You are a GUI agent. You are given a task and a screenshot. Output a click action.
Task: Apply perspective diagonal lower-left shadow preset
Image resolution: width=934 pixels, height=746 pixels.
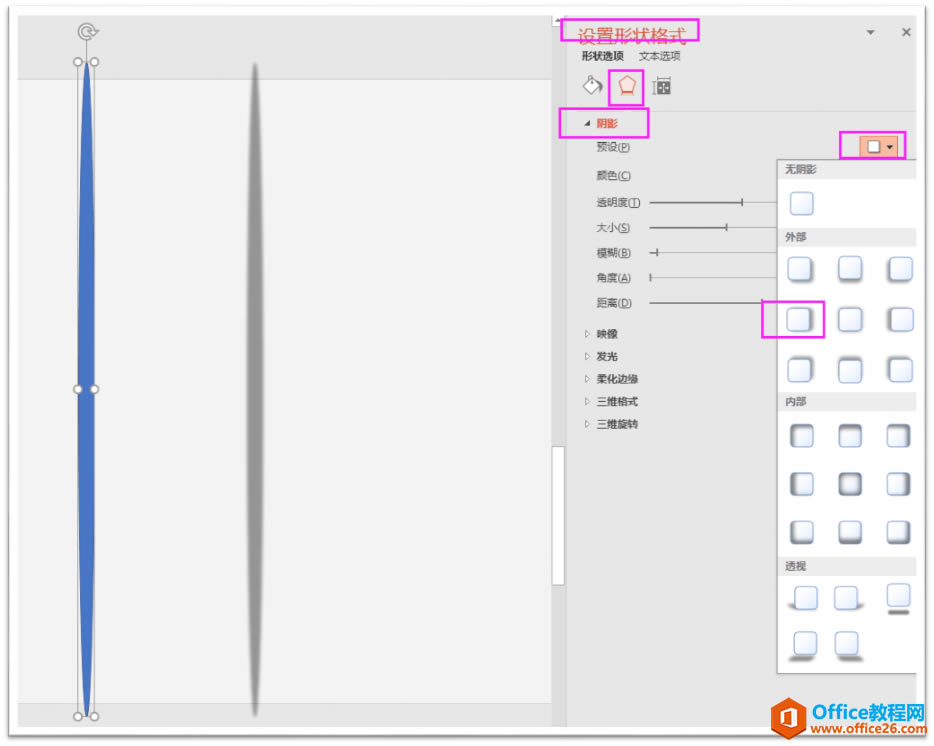coord(804,646)
